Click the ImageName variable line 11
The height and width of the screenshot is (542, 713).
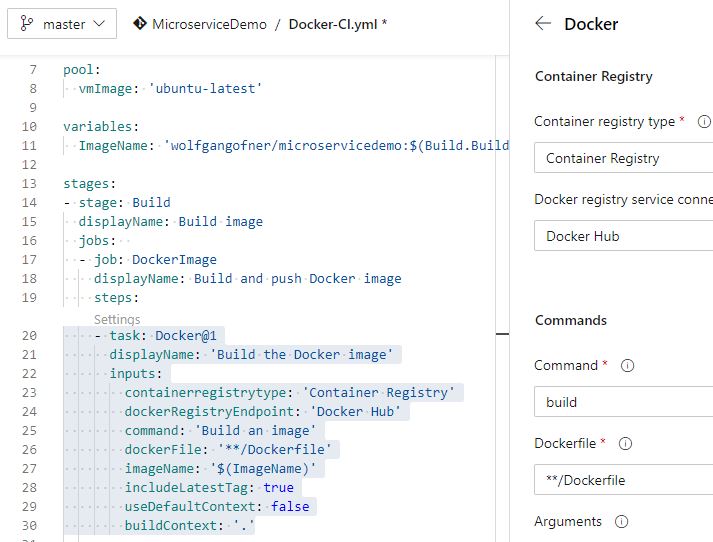[x=294, y=146]
